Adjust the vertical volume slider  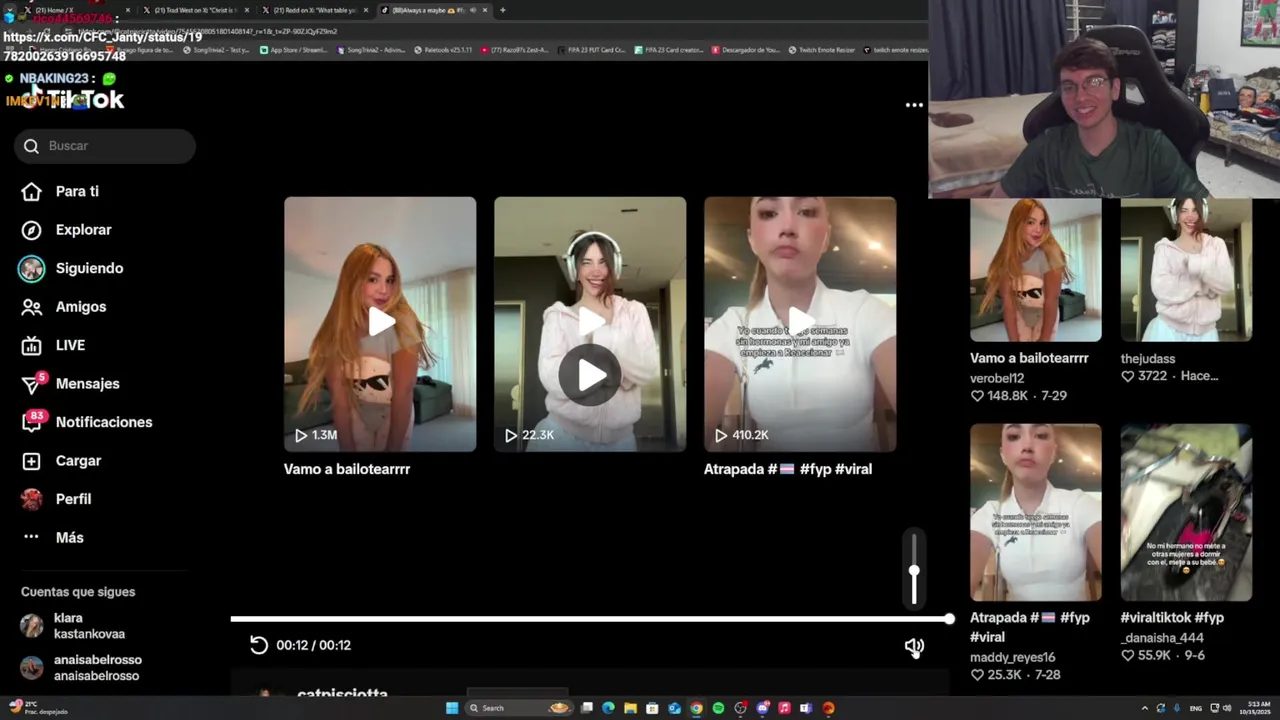point(914,570)
